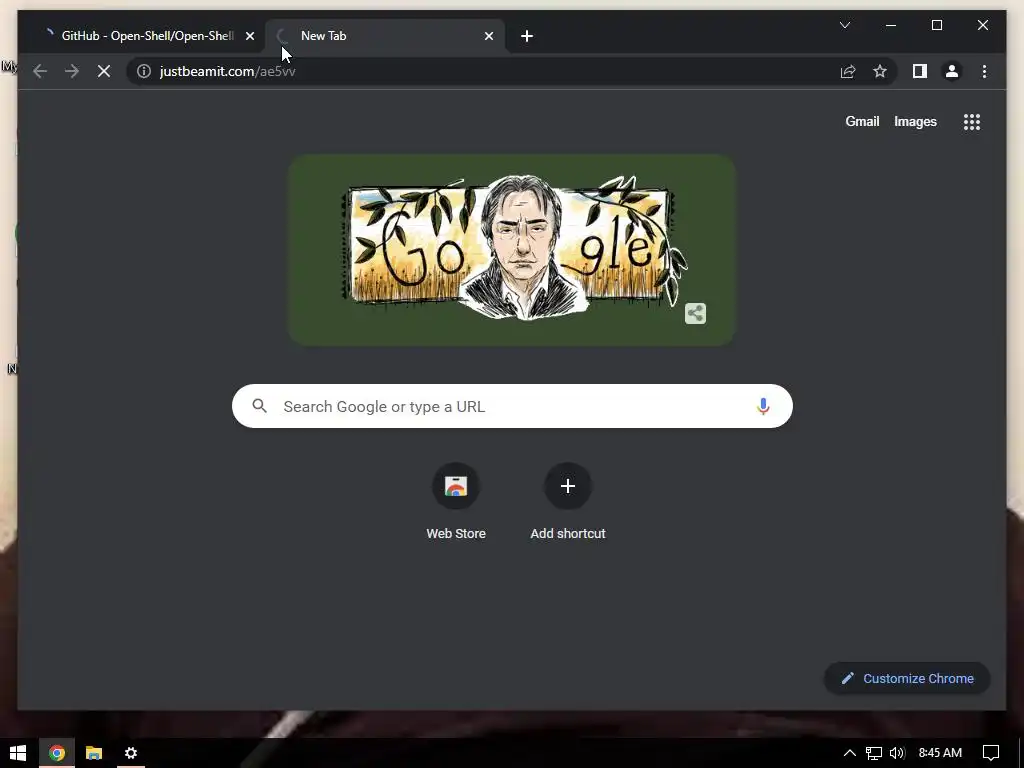The width and height of the screenshot is (1024, 768).
Task: Open the Google Doodle portrait image
Action: 512,249
